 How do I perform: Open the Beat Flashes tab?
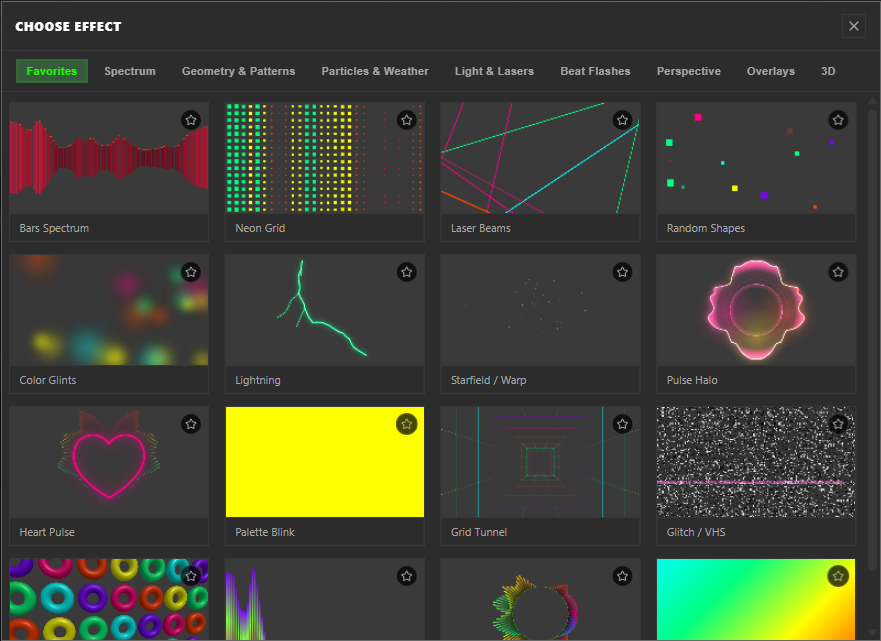click(595, 71)
